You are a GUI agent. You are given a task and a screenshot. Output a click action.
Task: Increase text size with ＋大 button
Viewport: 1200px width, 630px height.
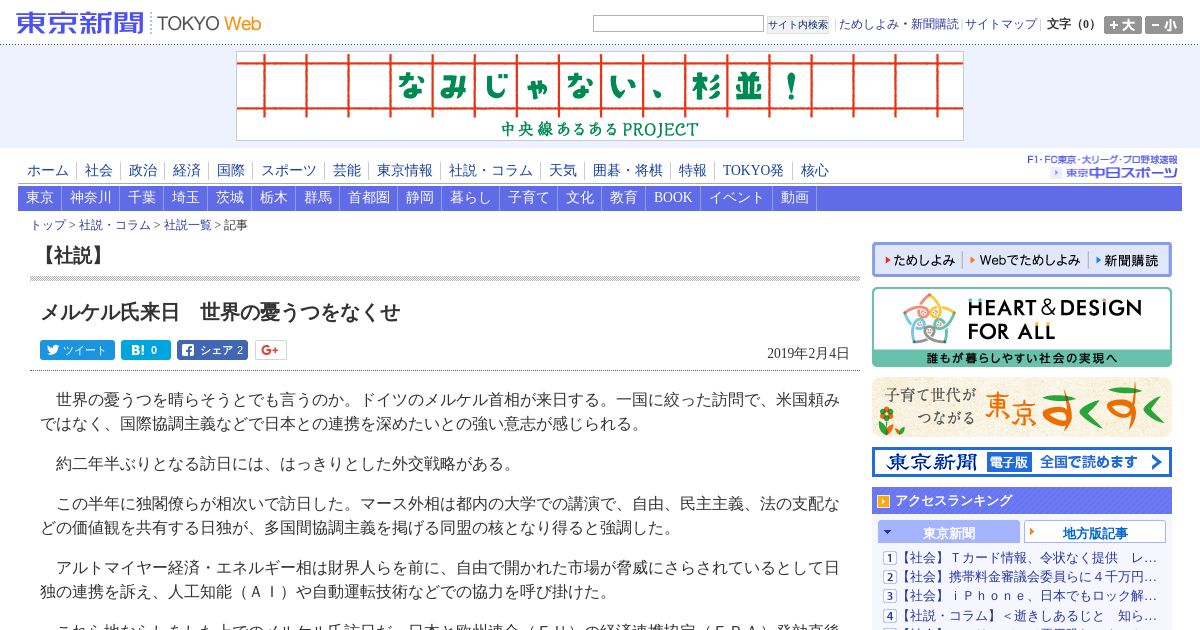click(1122, 25)
